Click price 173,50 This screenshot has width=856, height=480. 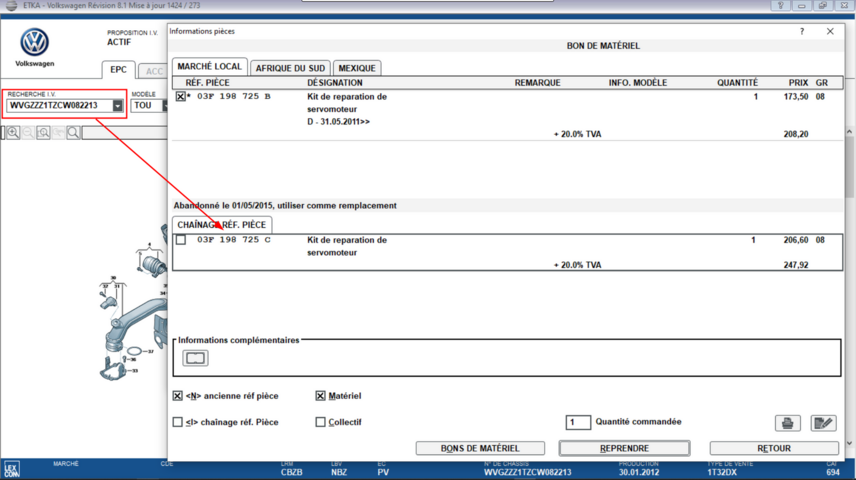pyautogui.click(x=796, y=97)
